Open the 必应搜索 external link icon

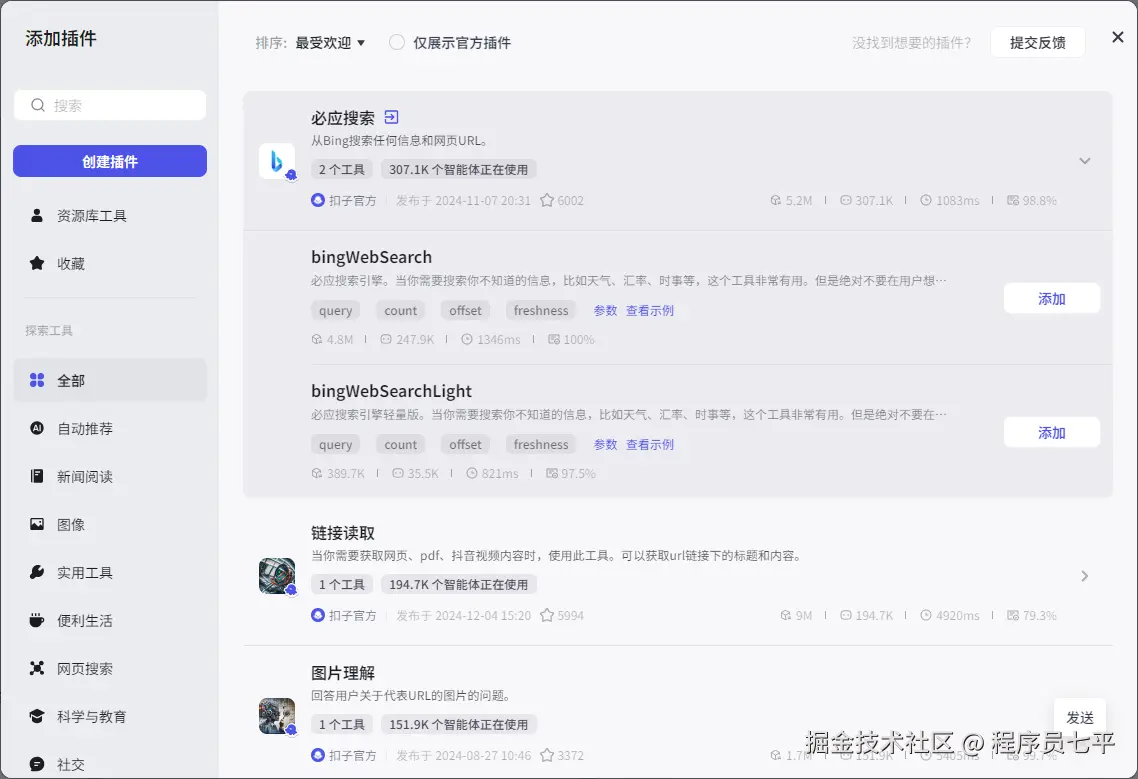pyautogui.click(x=391, y=117)
